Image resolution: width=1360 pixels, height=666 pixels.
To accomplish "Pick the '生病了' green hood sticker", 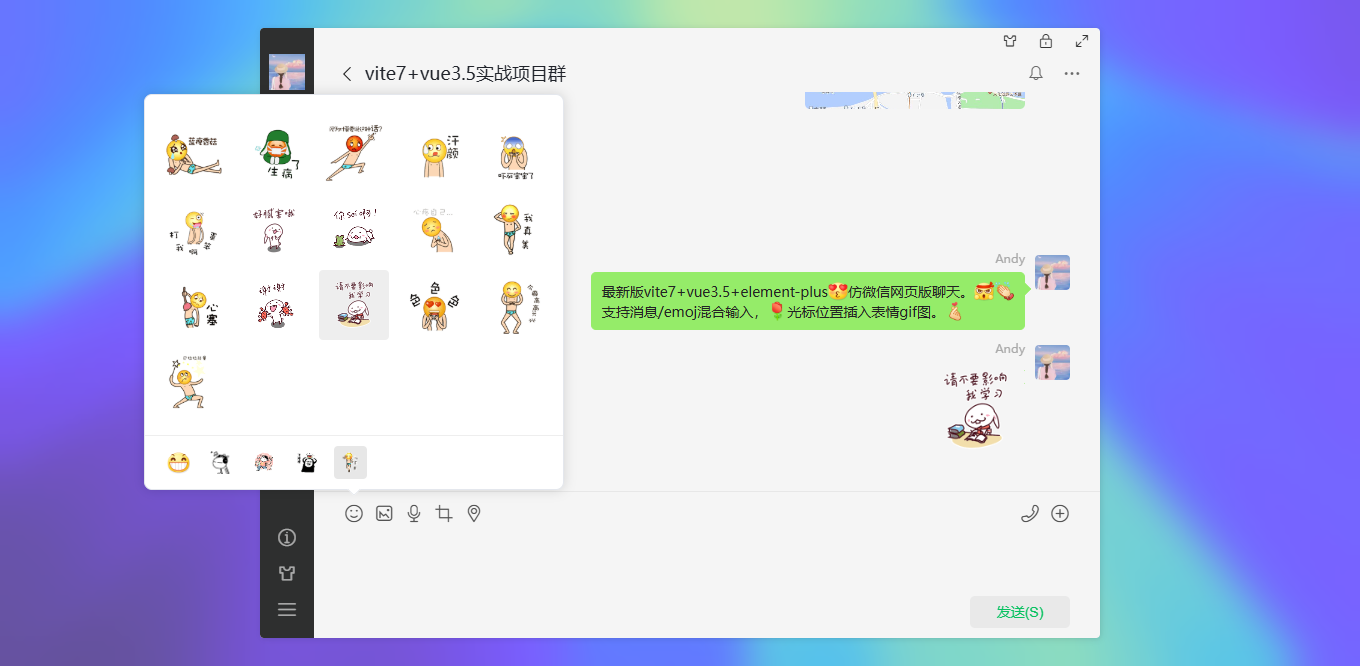I will pyautogui.click(x=275, y=153).
